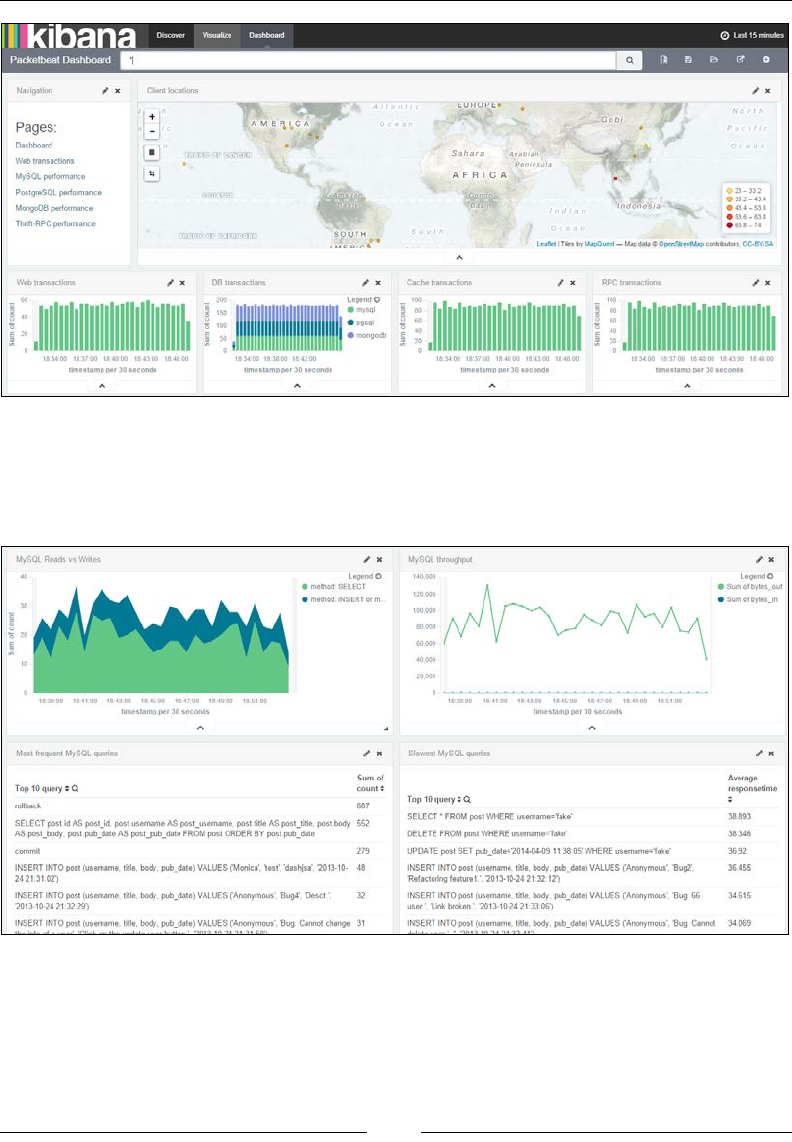Image resolution: width=792 pixels, height=1142 pixels.
Task: Click the Save Dashboard icon
Action: [x=688, y=60]
